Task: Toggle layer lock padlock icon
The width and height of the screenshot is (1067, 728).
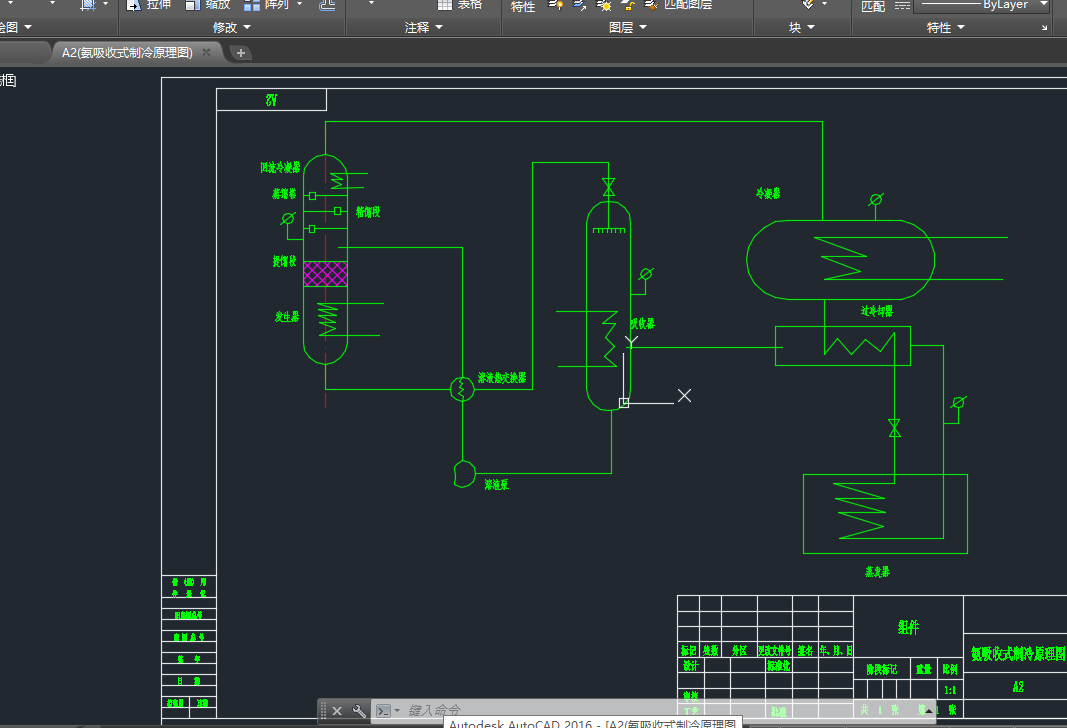Action: pyautogui.click(x=627, y=5)
